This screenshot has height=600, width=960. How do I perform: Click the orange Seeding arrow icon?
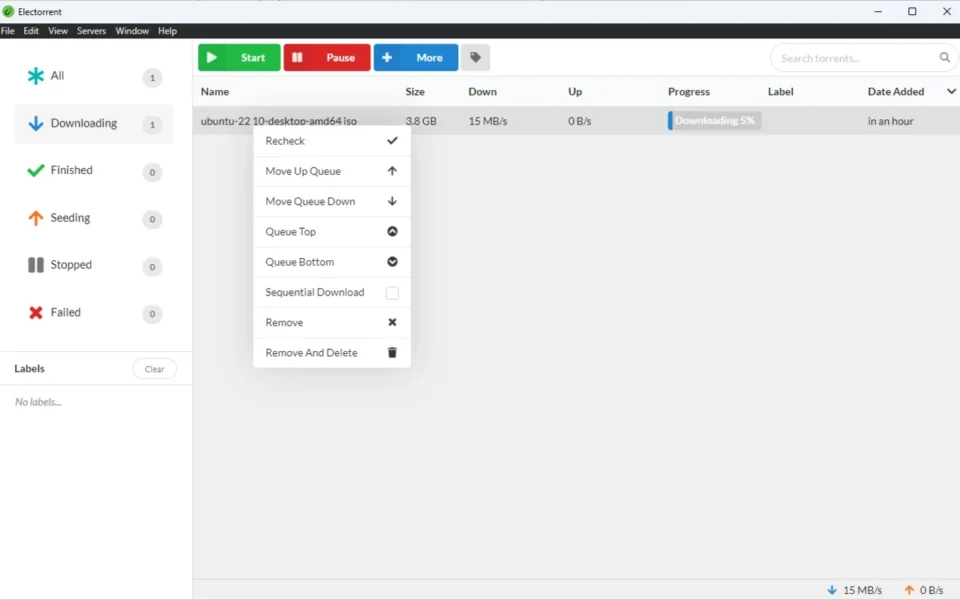tap(36, 218)
